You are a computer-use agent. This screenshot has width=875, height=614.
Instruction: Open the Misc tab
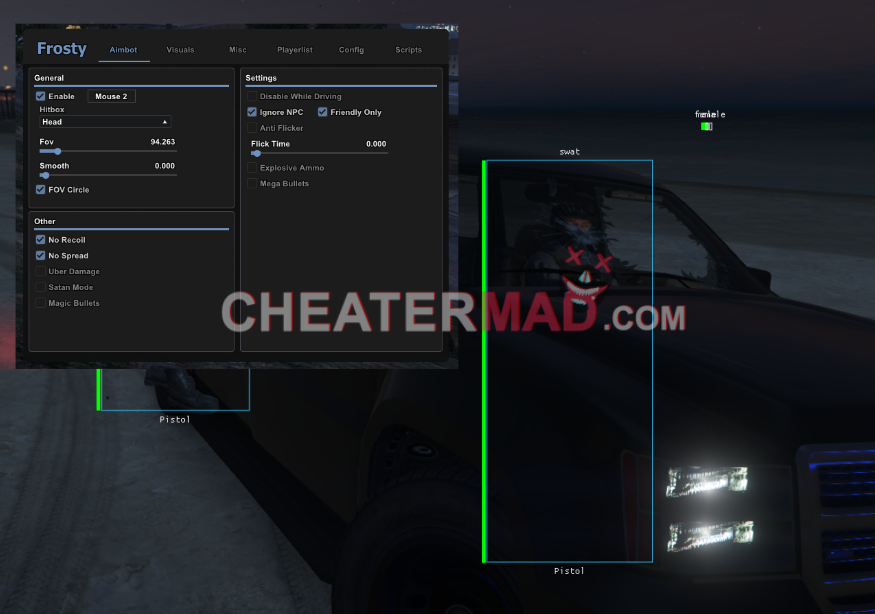pyautogui.click(x=238, y=50)
